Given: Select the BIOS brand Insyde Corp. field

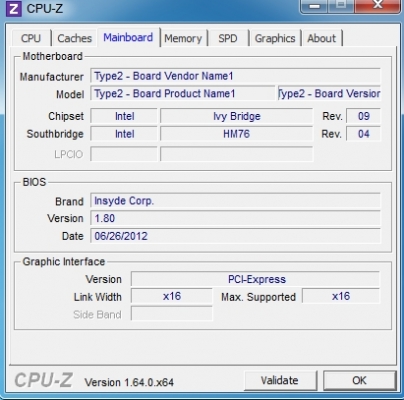Looking at the screenshot, I should click(235, 201).
